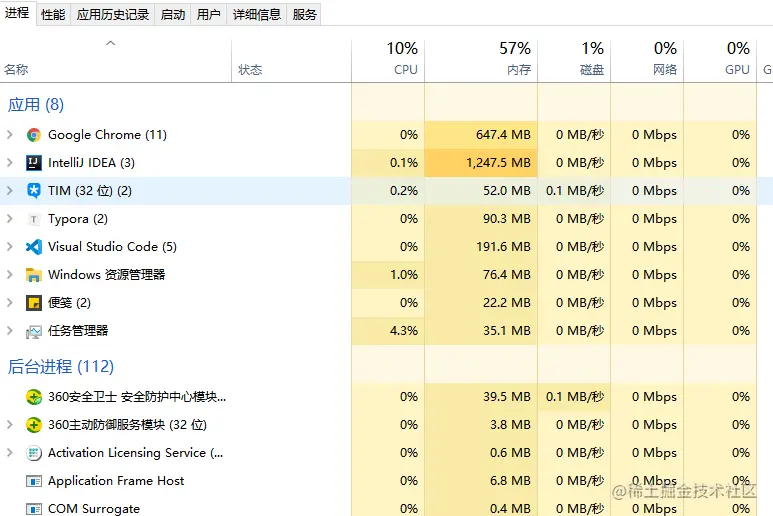Screen dimensions: 773x516
Task: Select the Application Frame Host name
Action: coord(116,481)
